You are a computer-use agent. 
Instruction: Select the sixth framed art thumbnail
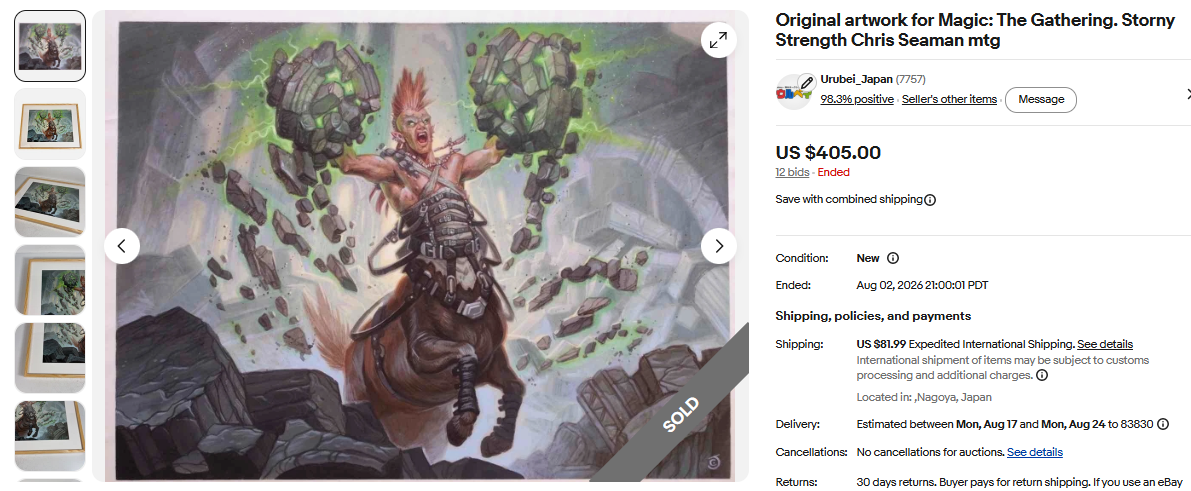pyautogui.click(x=50, y=436)
